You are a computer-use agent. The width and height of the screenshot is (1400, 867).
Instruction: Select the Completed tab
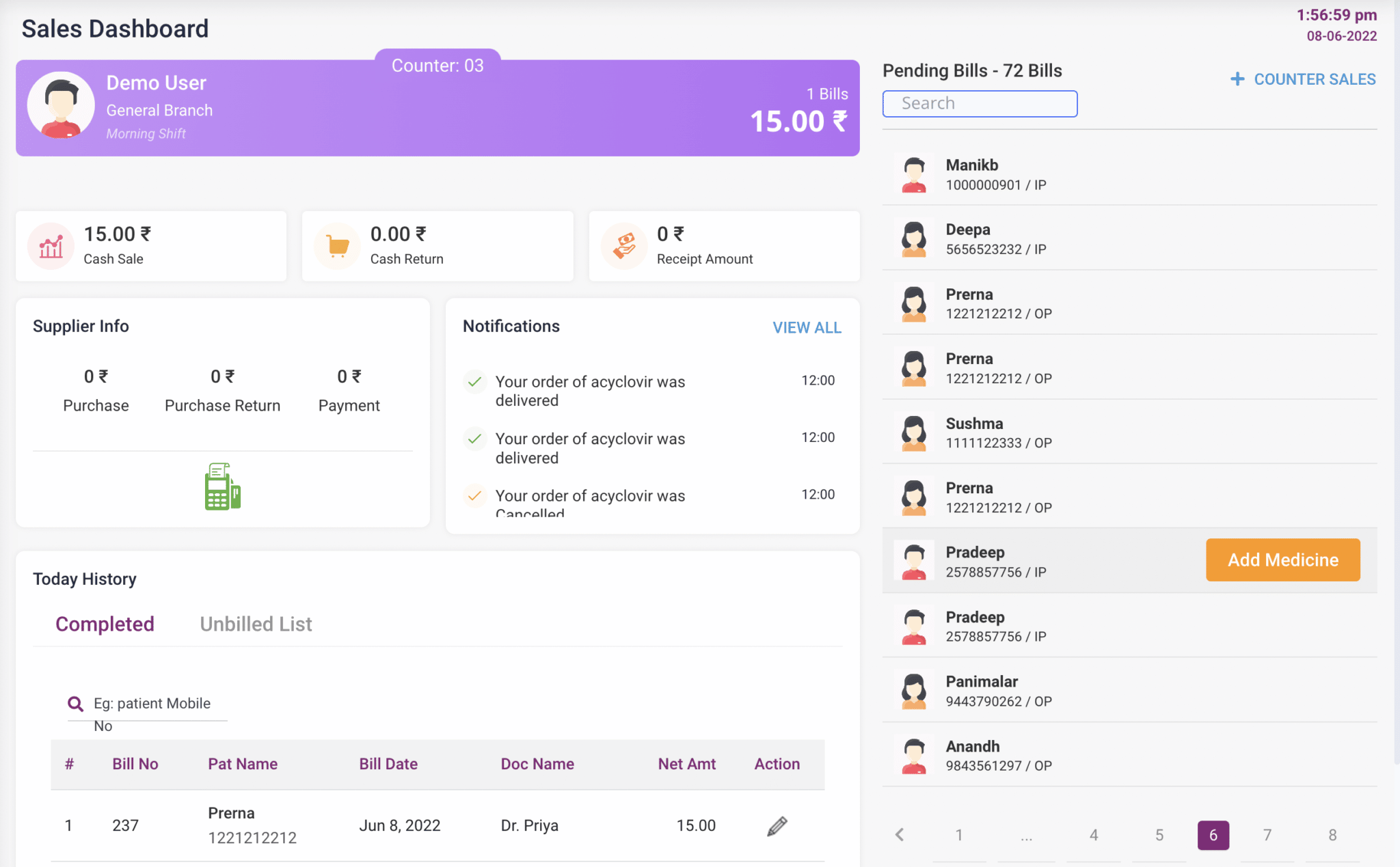point(105,624)
